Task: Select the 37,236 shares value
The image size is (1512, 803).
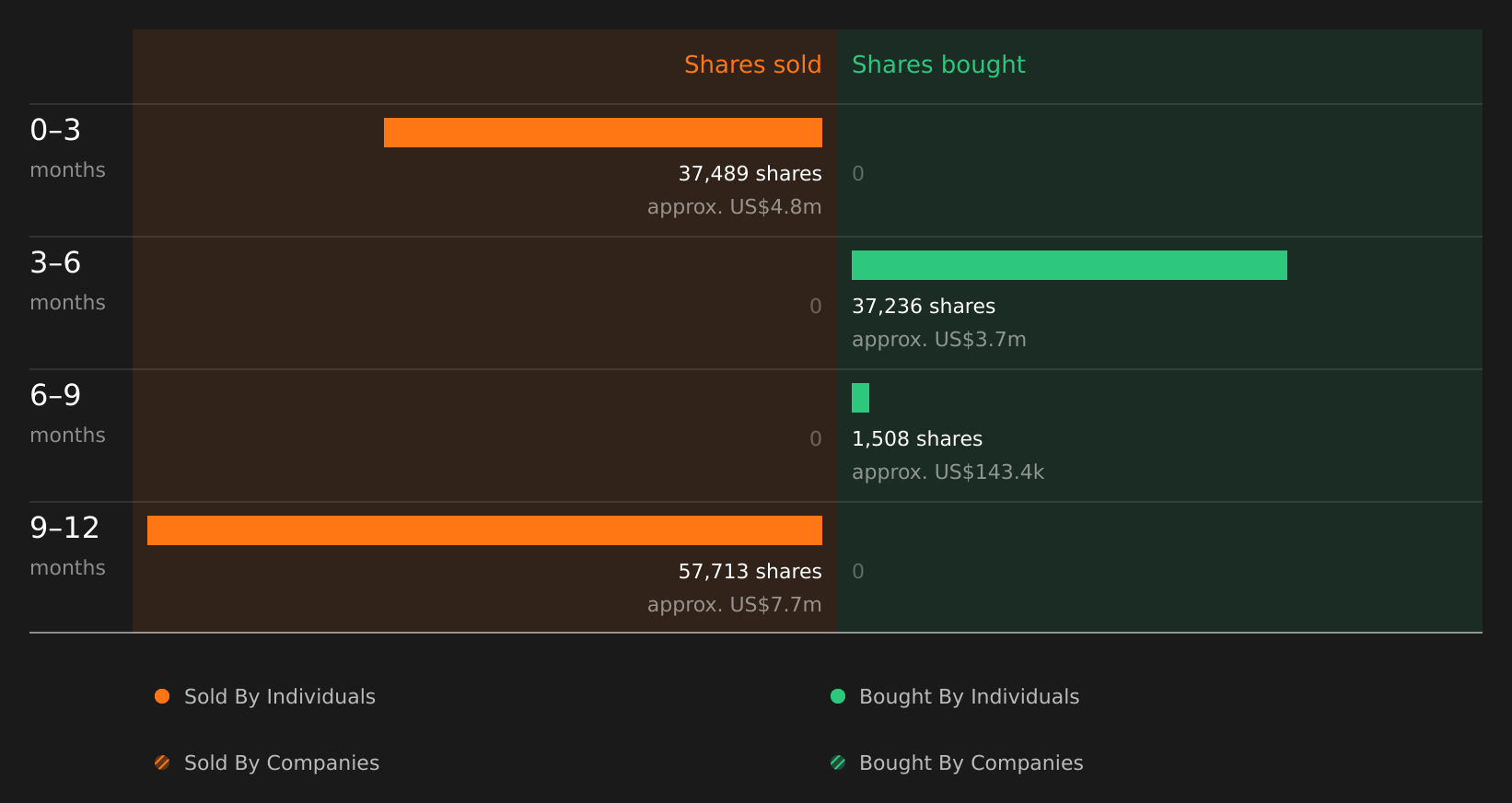Action: pyautogui.click(x=924, y=307)
